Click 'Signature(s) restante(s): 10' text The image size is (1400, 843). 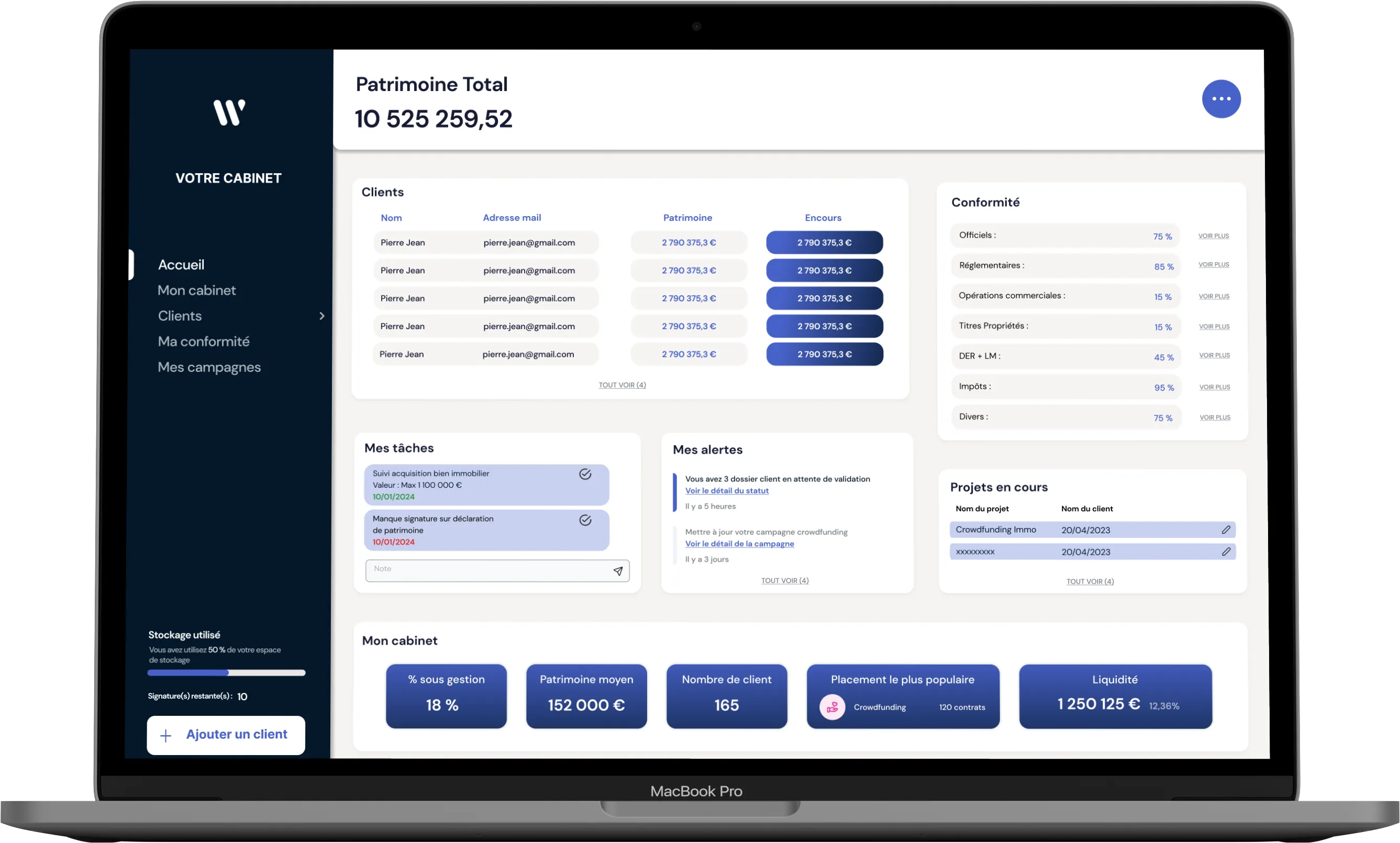click(x=197, y=696)
